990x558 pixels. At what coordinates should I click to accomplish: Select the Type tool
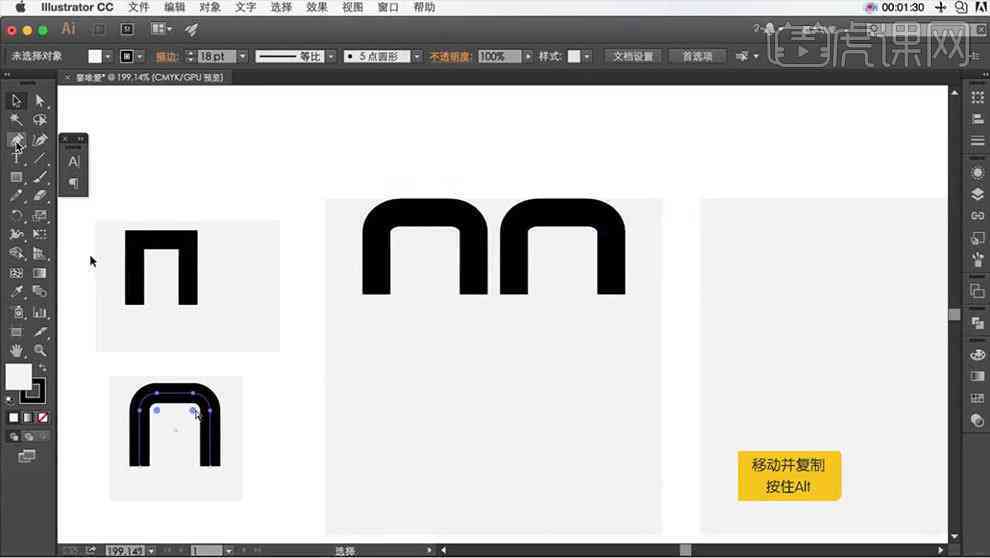[x=16, y=158]
